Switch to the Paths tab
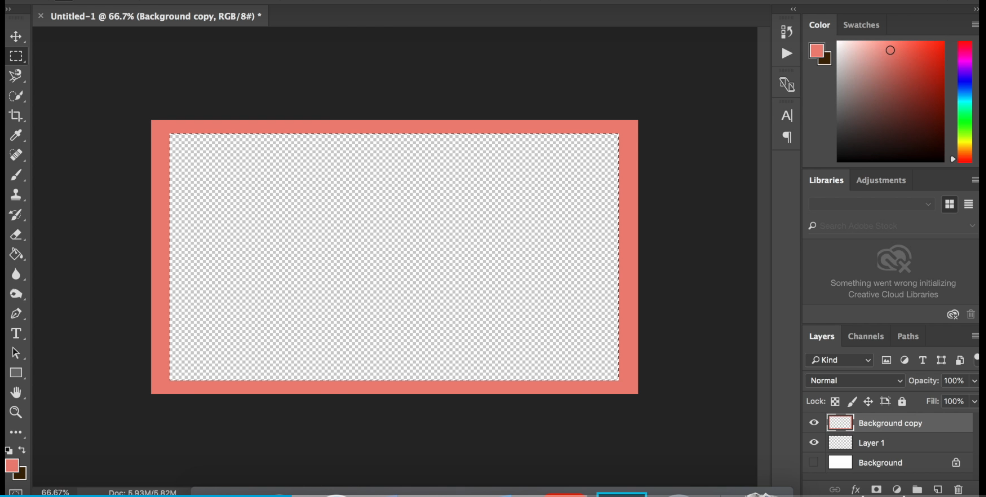 tap(907, 336)
